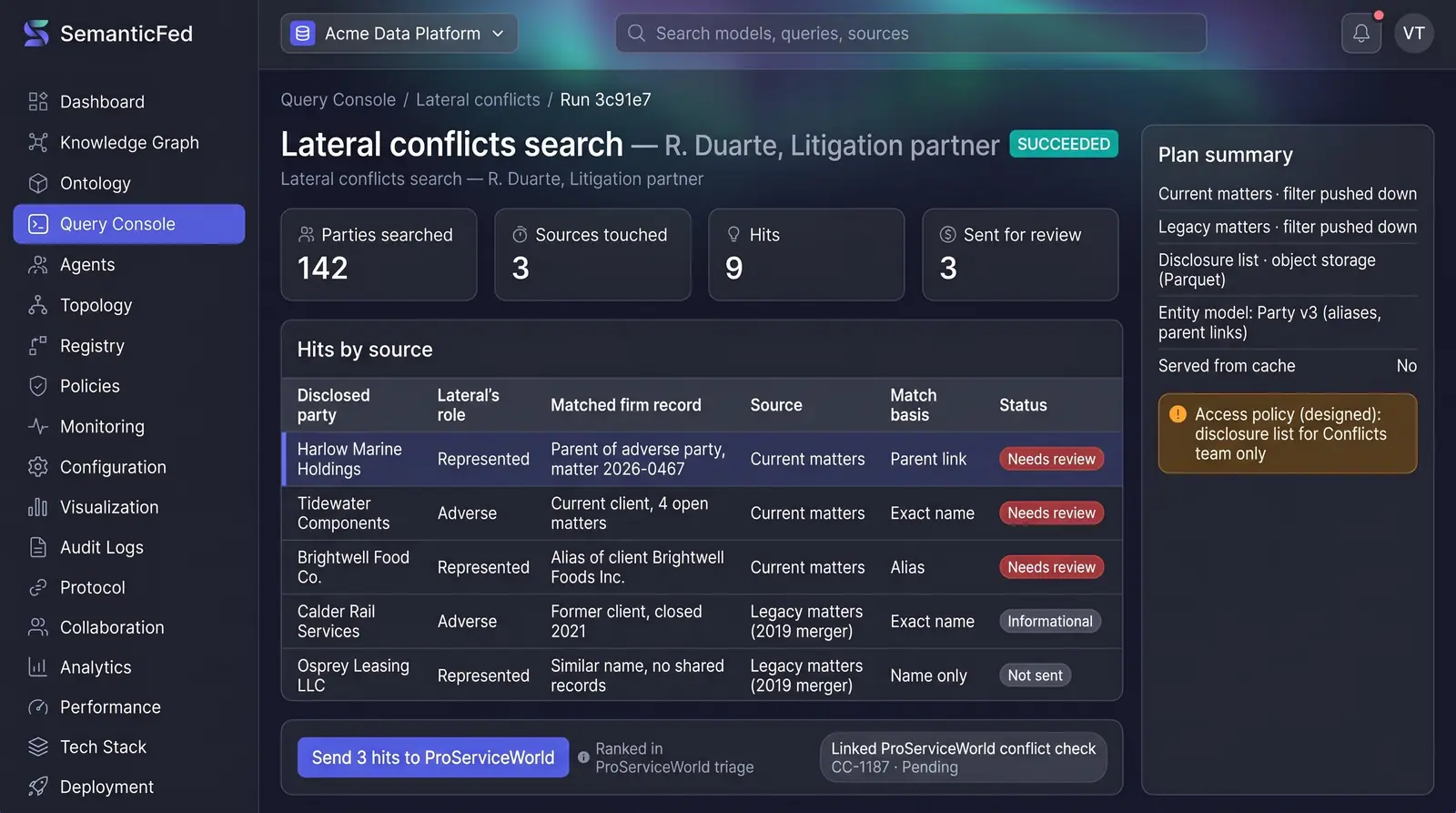Focus the search models, queries, sources field
This screenshot has height=813, width=1456.
[911, 34]
